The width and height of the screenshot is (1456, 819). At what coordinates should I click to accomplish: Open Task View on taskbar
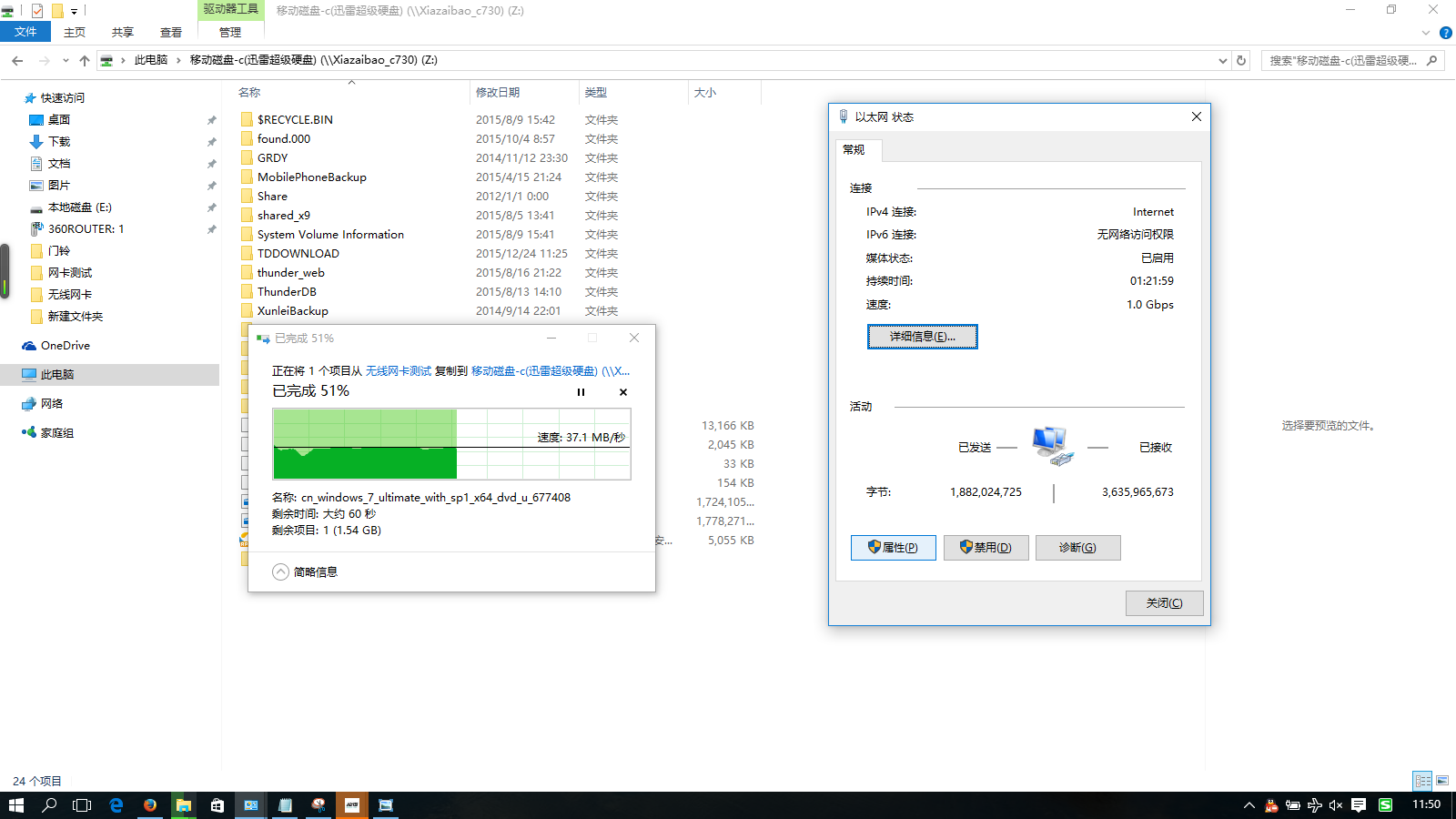coord(82,805)
